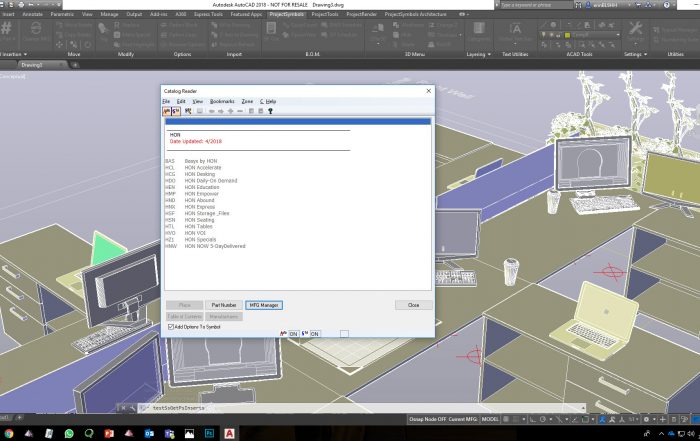Open the File menu in Catalog Reader
Viewport: 700px width, 441px height.
point(166,101)
